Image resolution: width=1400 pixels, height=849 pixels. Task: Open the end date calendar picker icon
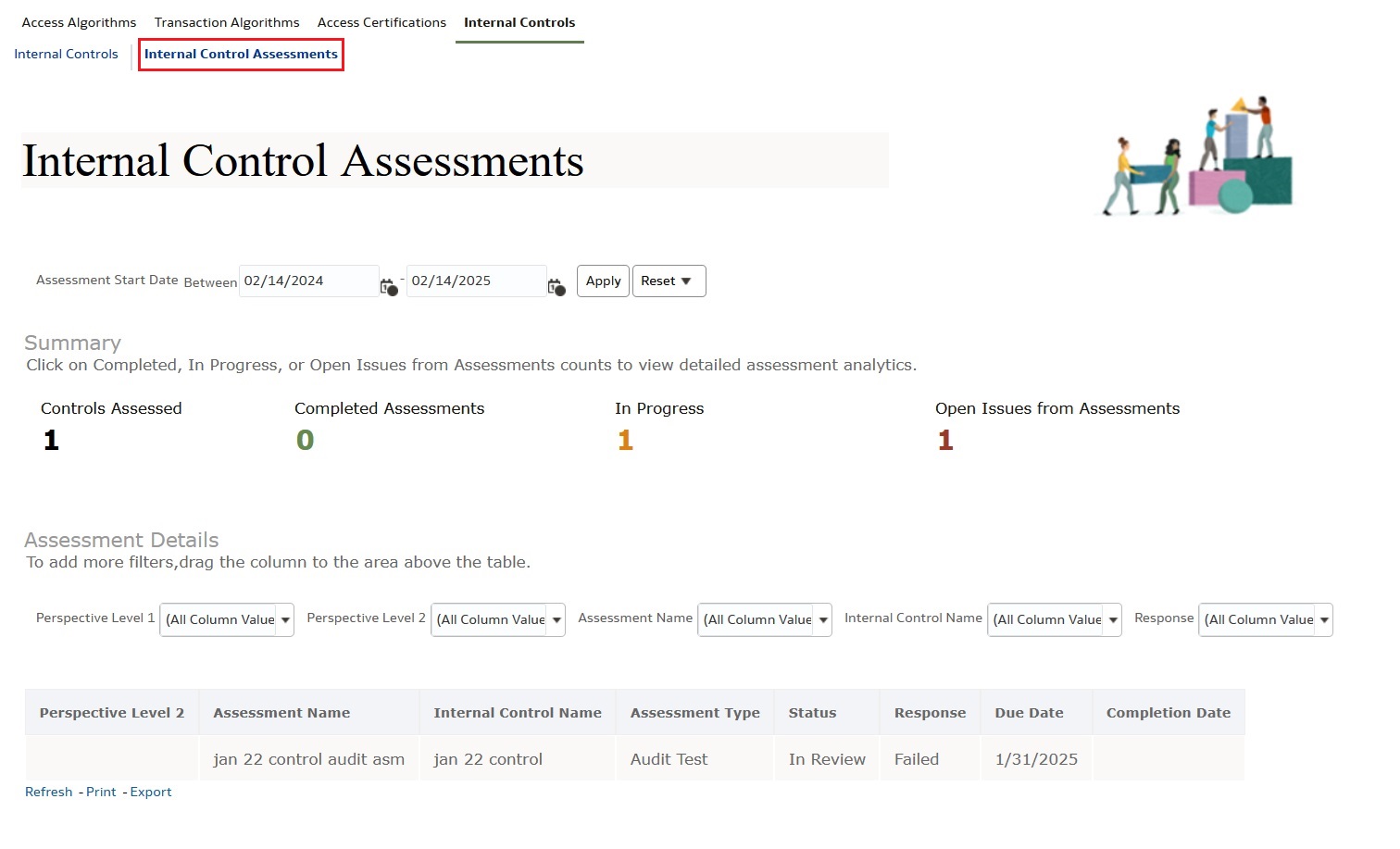(x=556, y=287)
